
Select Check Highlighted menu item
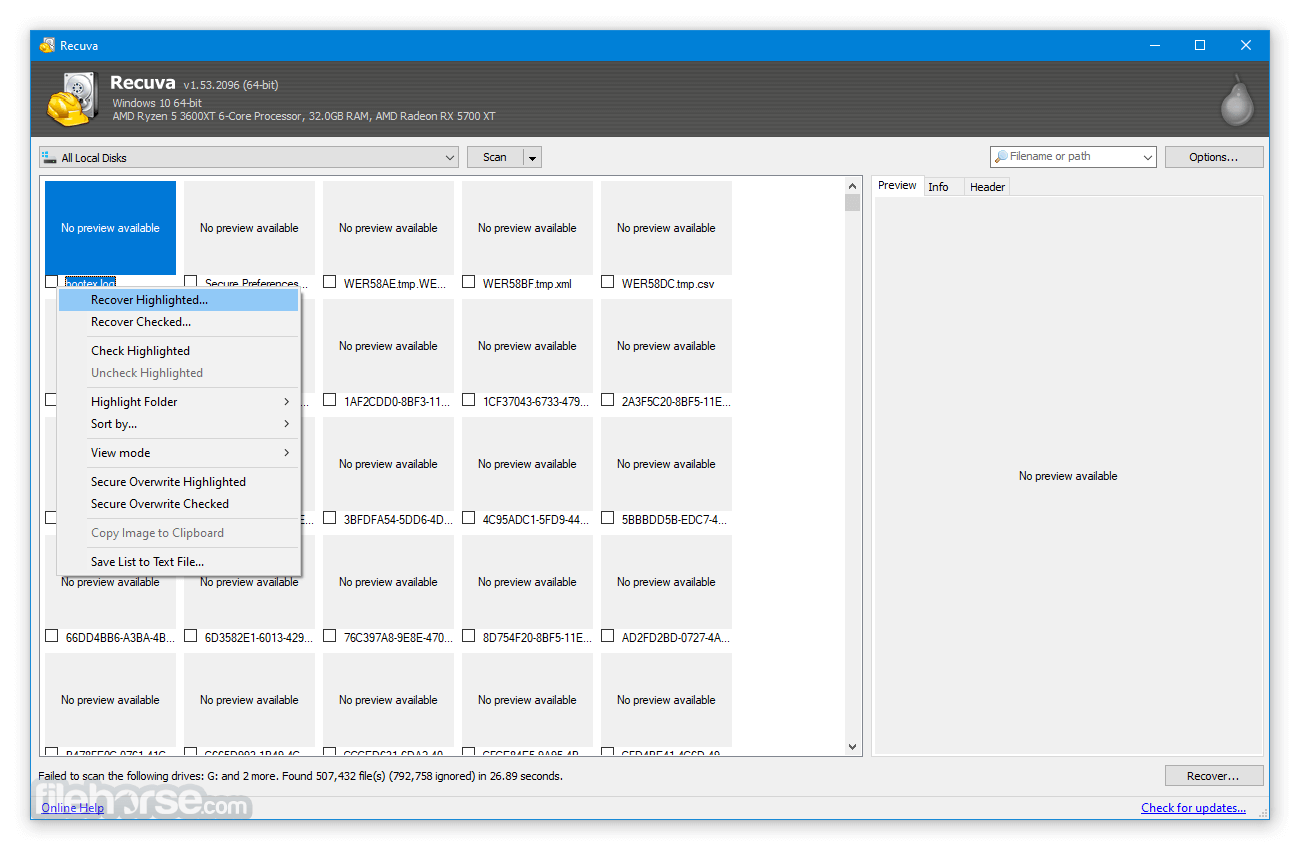[x=179, y=351]
